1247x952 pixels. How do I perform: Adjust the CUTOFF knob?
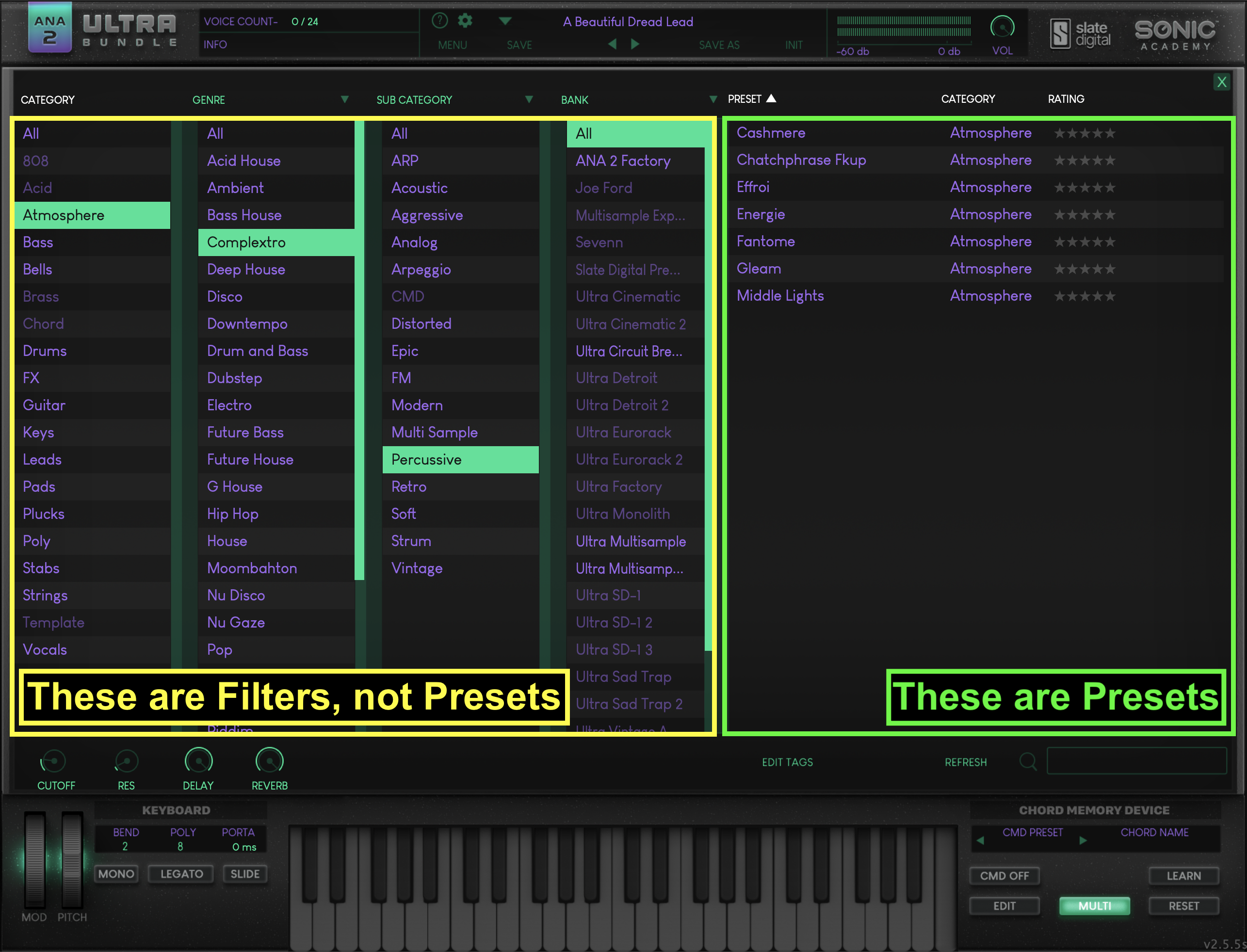point(53,761)
